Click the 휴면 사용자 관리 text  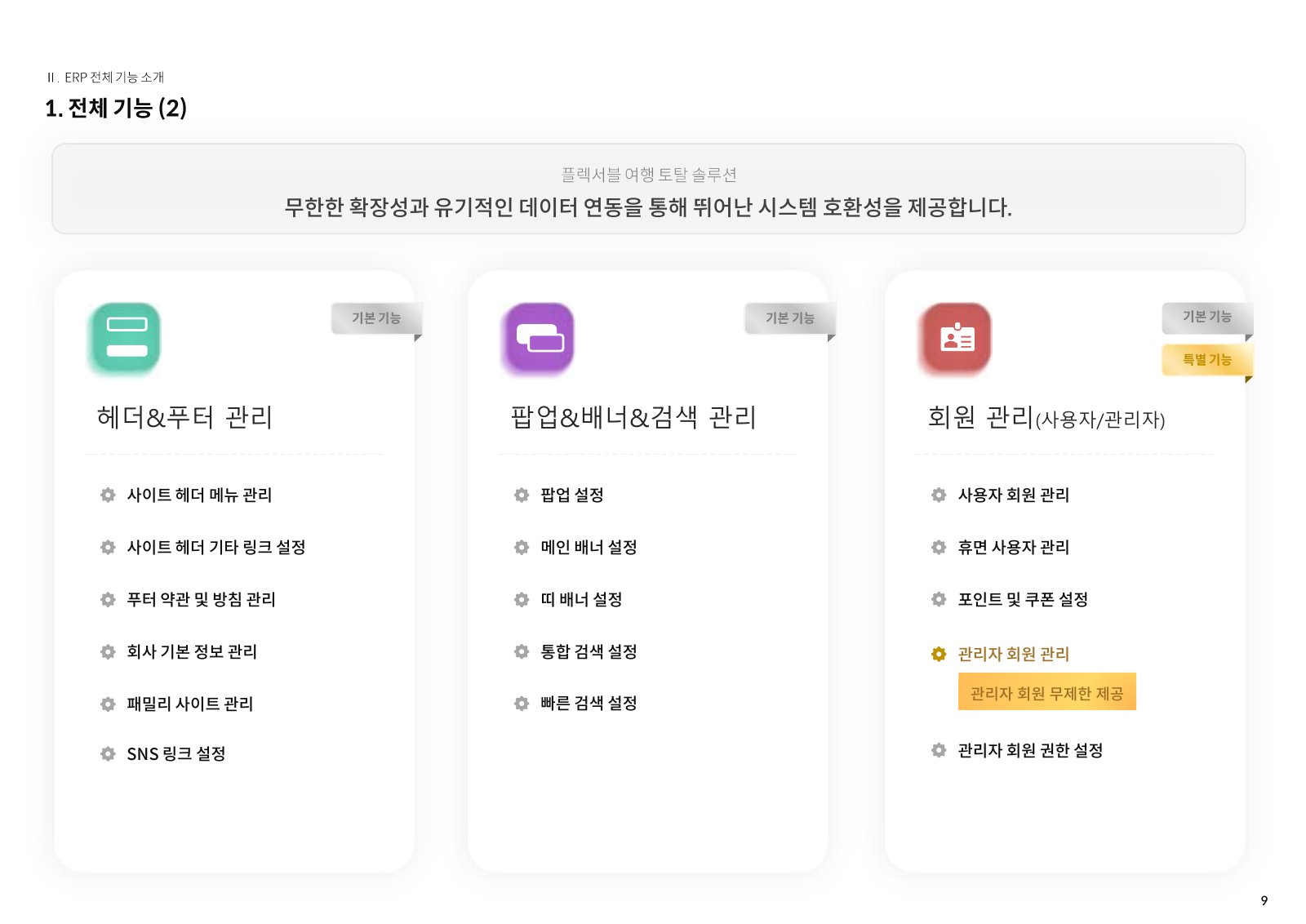(x=1014, y=547)
